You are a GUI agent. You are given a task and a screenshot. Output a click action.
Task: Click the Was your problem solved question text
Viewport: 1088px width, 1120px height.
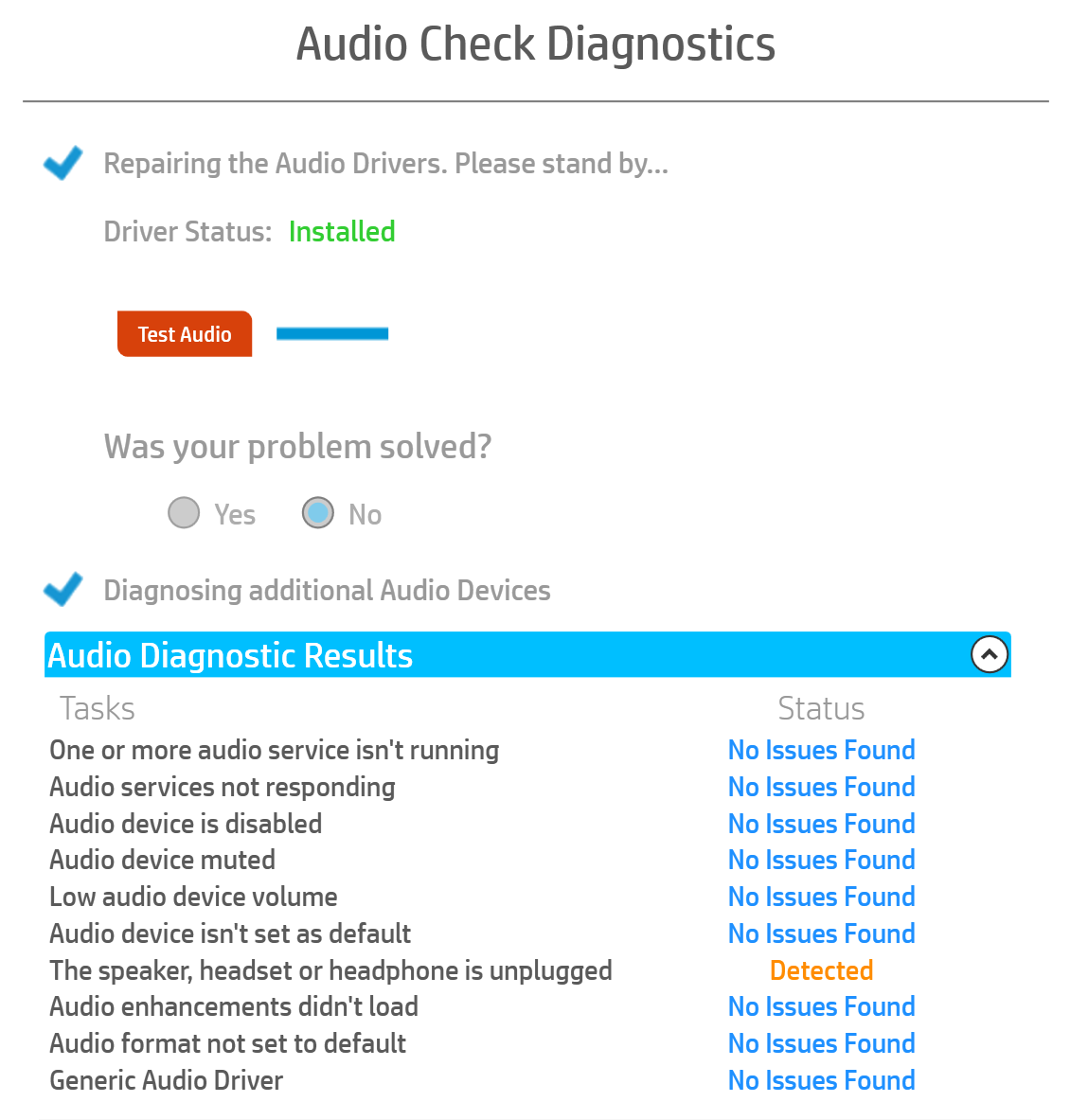pos(297,446)
